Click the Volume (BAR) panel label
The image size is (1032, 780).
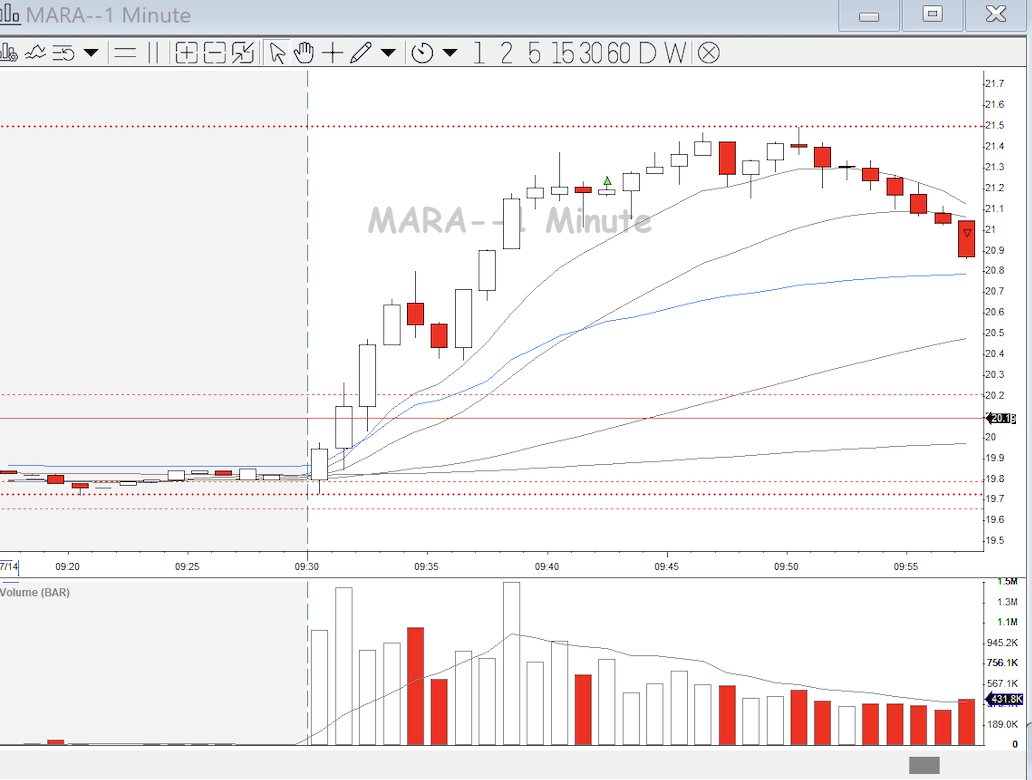click(35, 592)
